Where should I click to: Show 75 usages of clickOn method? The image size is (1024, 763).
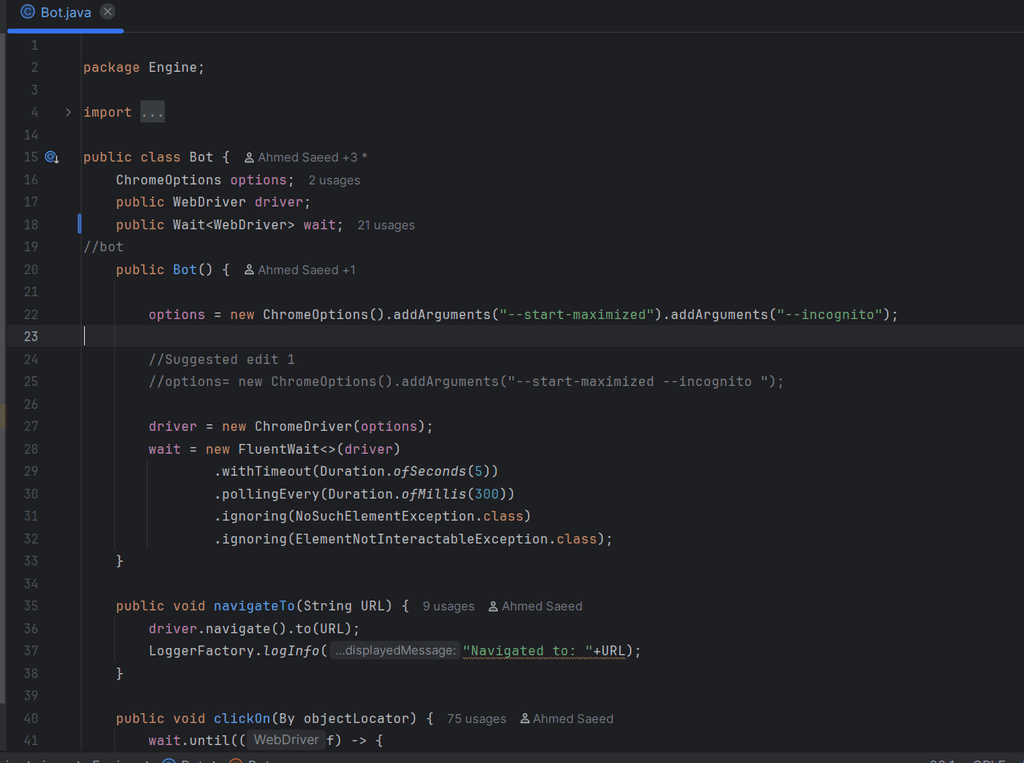tap(476, 719)
